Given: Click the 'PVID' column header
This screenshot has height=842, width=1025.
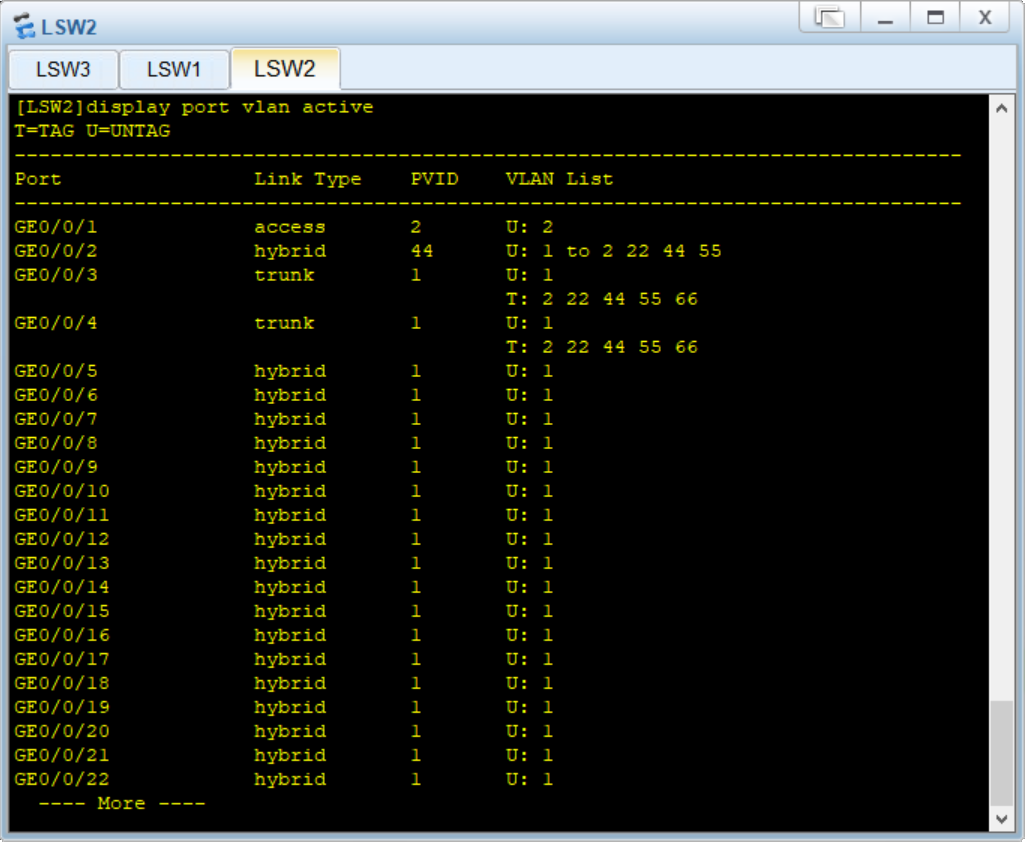Looking at the screenshot, I should click(x=435, y=179).
